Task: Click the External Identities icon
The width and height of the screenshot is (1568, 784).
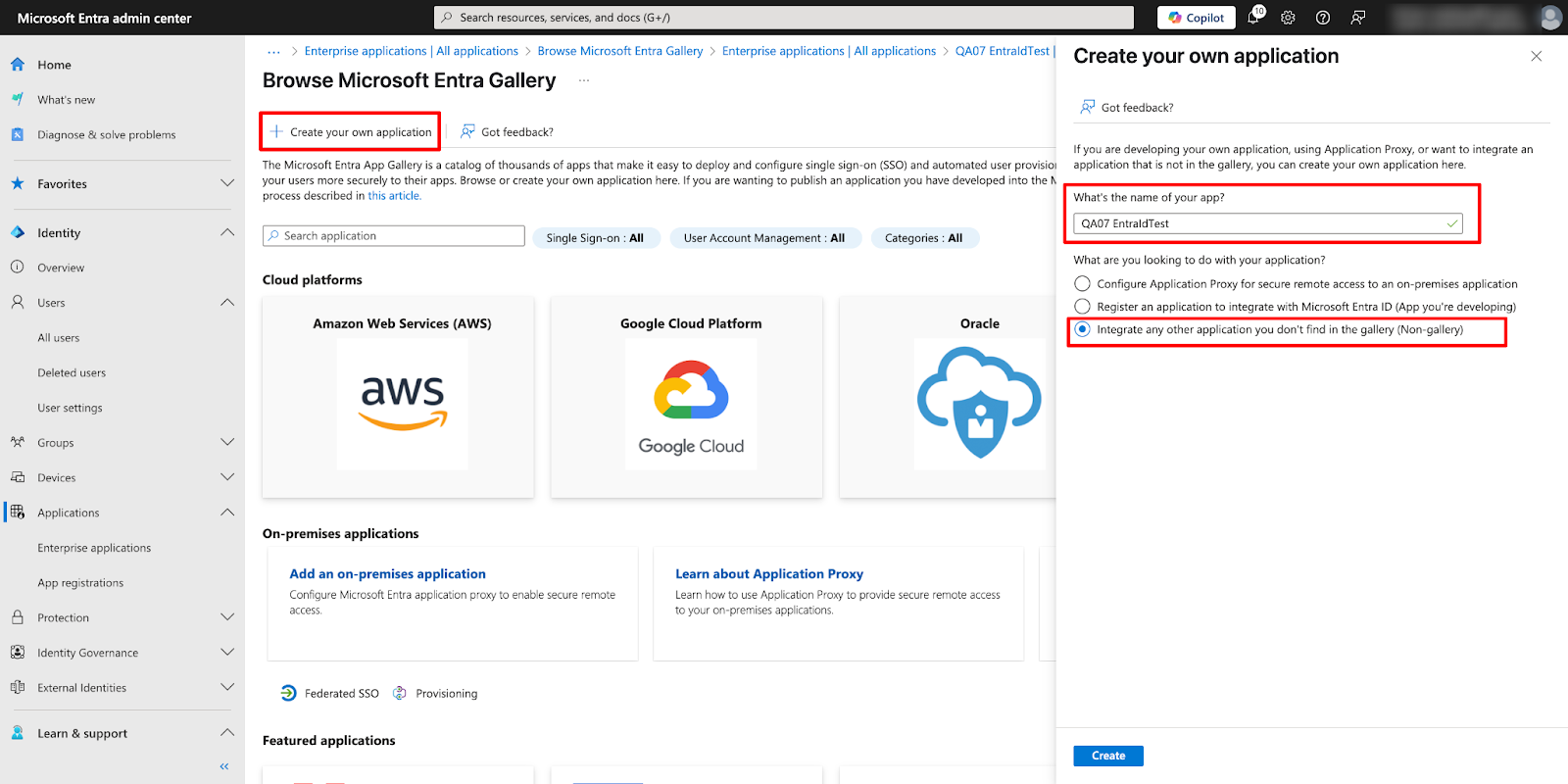Action: [x=18, y=687]
